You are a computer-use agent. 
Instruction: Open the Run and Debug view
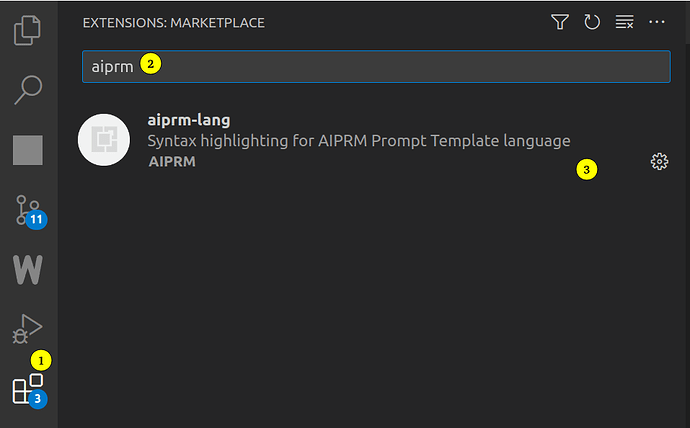pyautogui.click(x=28, y=327)
